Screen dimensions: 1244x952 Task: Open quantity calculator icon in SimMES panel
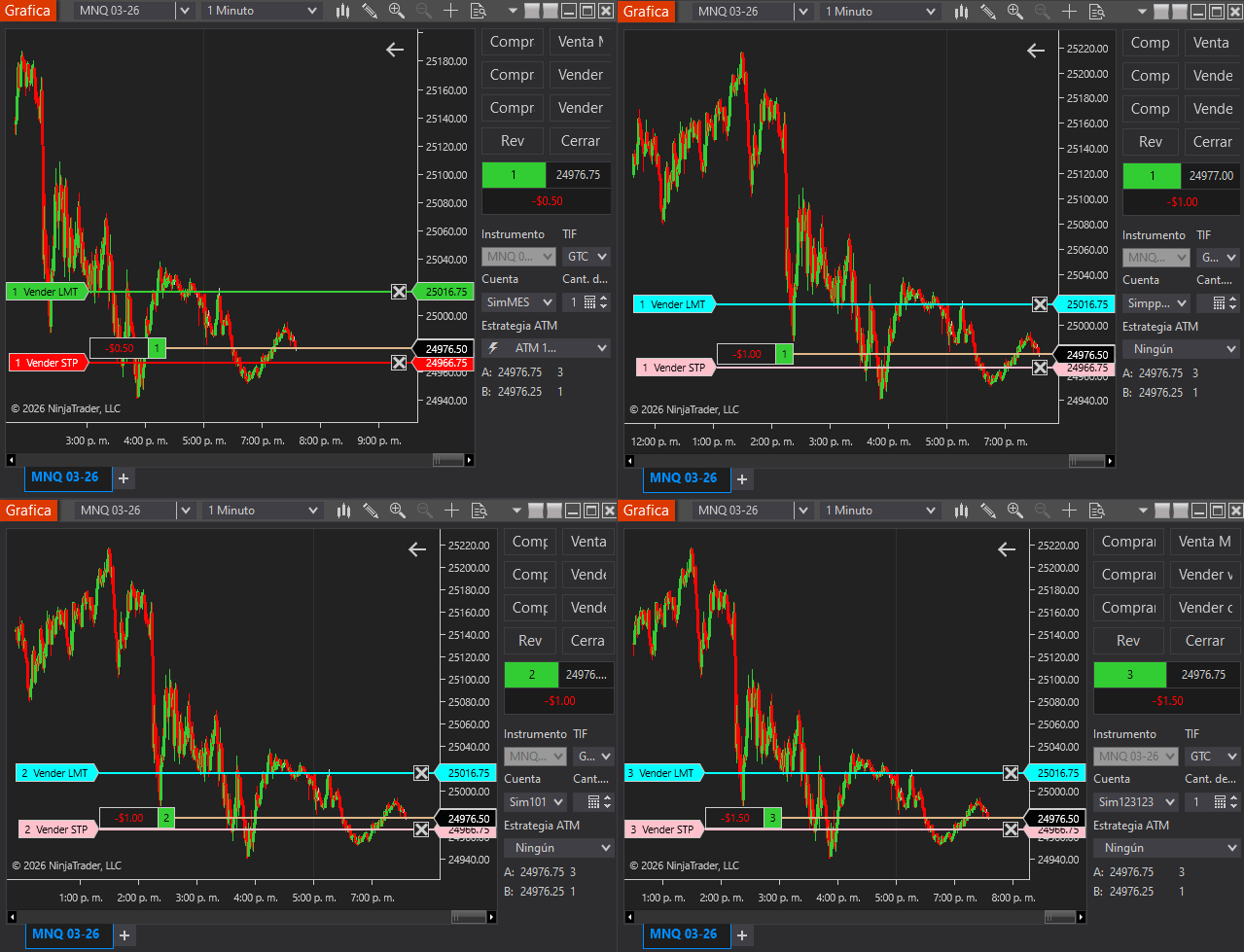[x=589, y=302]
